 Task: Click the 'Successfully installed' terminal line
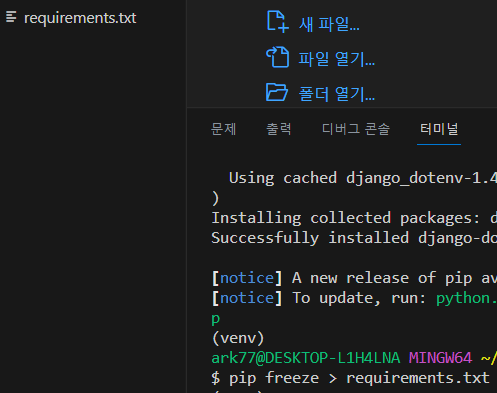click(x=354, y=238)
